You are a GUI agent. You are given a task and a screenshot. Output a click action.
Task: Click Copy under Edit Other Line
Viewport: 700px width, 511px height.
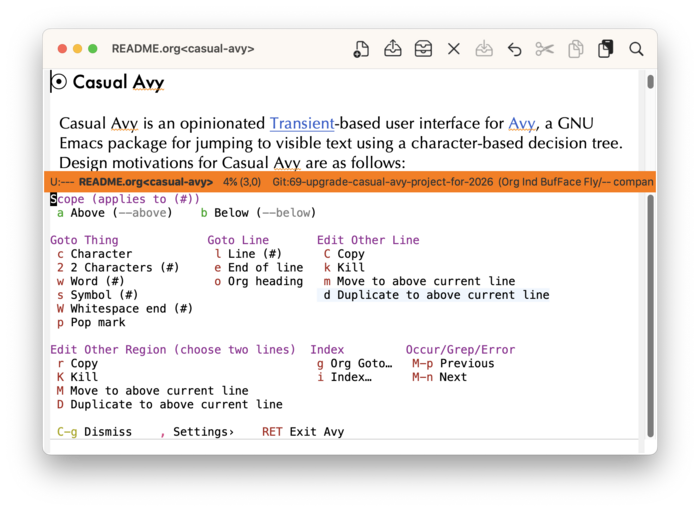[x=344, y=254]
